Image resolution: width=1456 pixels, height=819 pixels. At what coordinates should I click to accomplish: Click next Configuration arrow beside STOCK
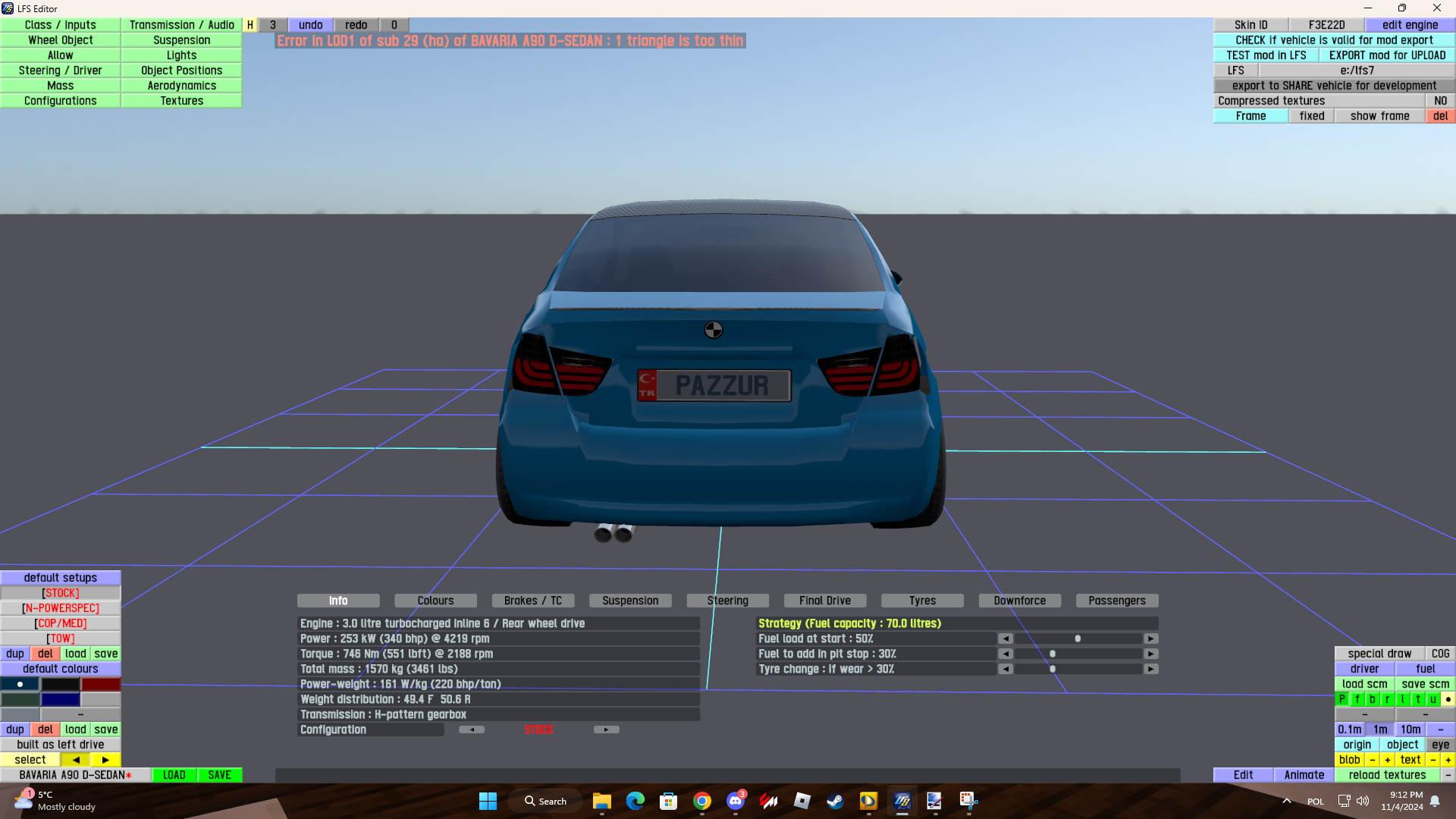pyautogui.click(x=606, y=730)
